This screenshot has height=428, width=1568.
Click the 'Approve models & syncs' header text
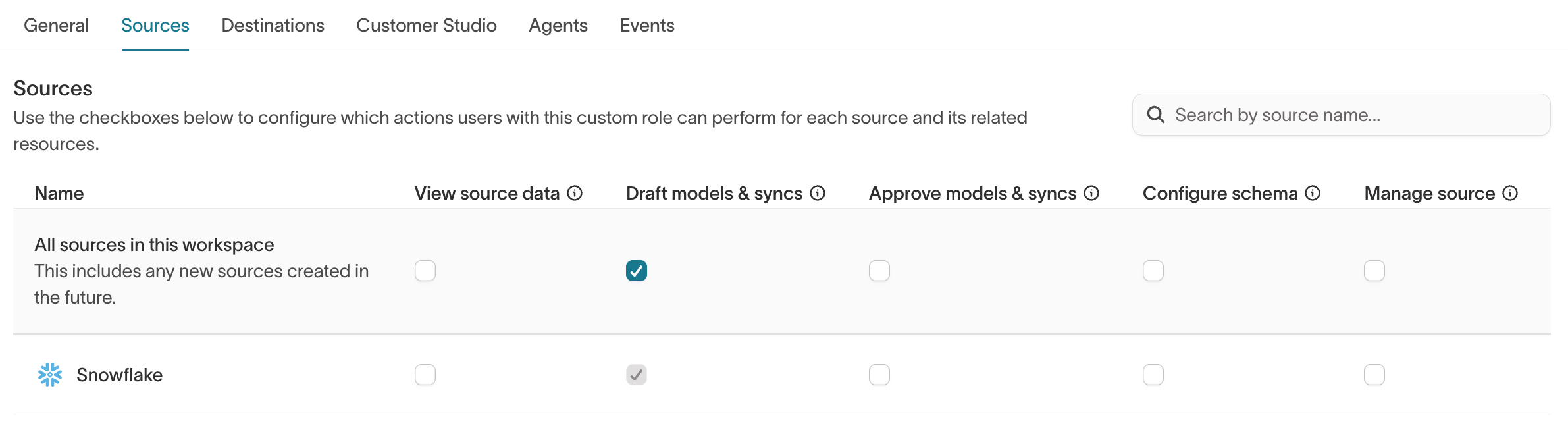coord(973,193)
